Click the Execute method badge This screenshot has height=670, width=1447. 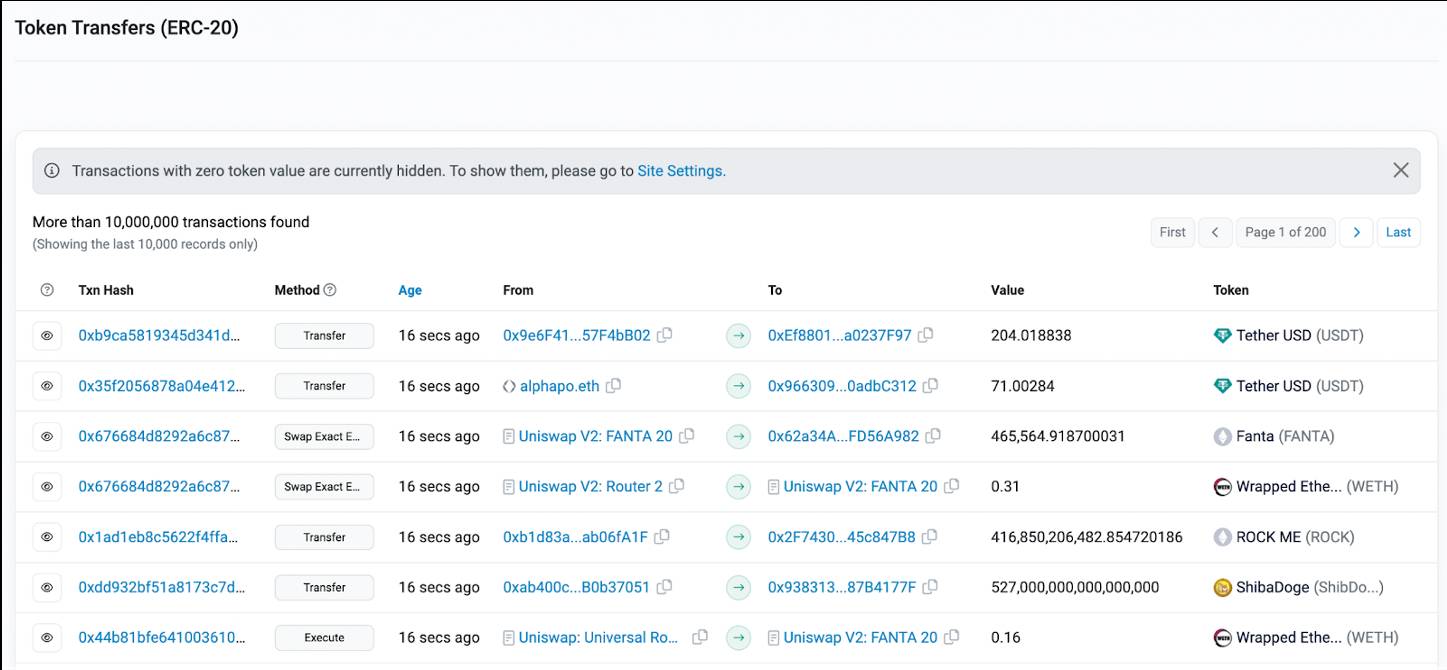pos(324,637)
